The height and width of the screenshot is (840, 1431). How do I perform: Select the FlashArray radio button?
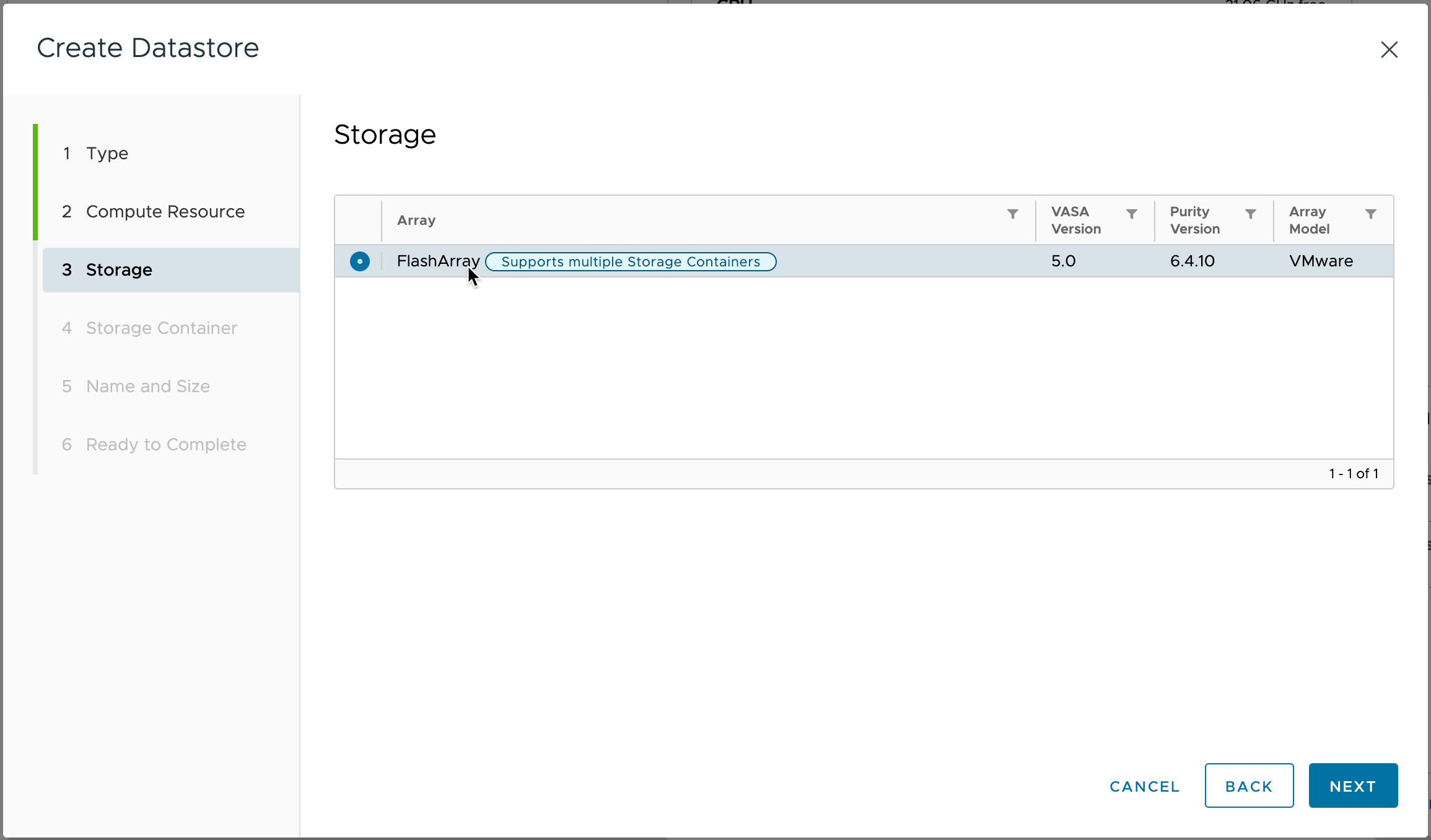click(x=359, y=261)
